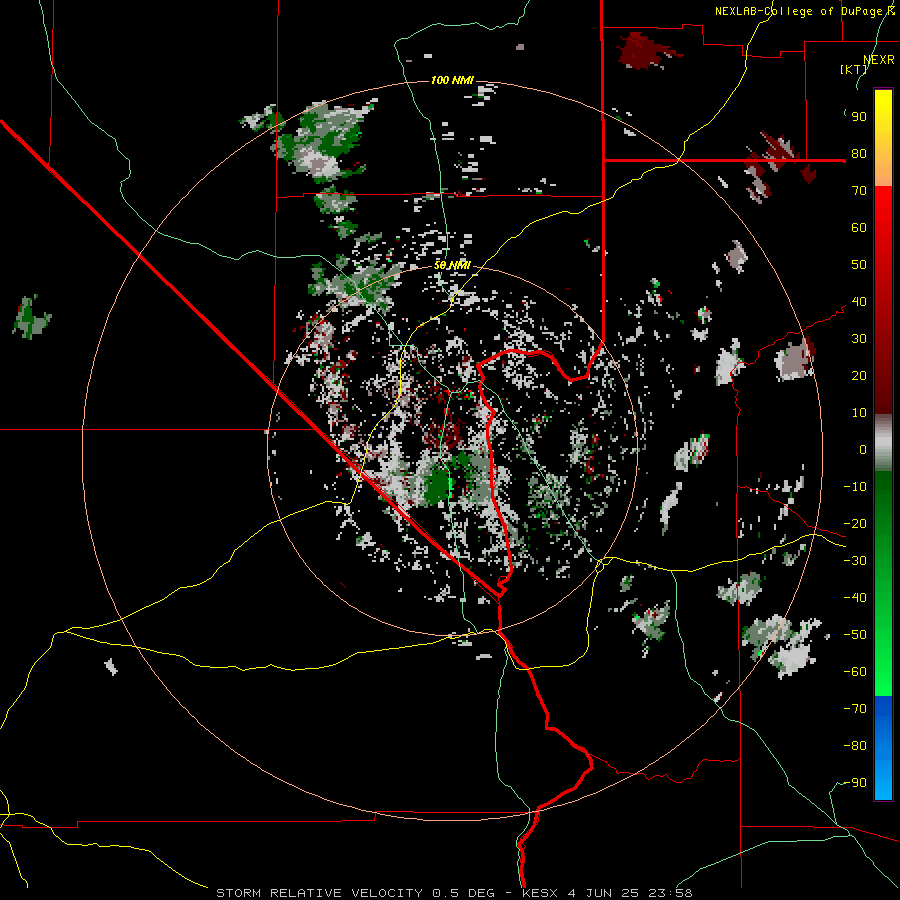
Task: Click the -80 value on the velocity scale
Action: pos(855,746)
